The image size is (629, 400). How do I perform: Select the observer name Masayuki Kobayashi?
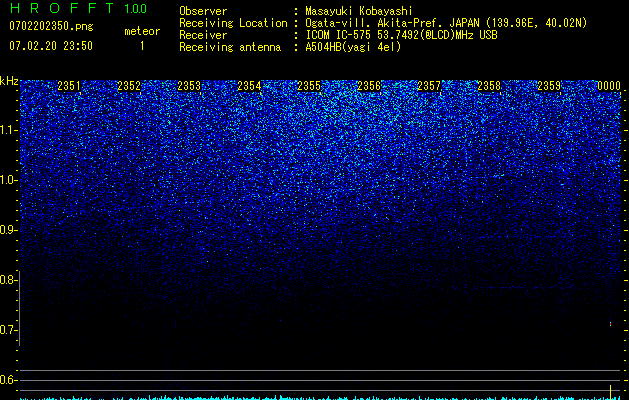click(359, 11)
